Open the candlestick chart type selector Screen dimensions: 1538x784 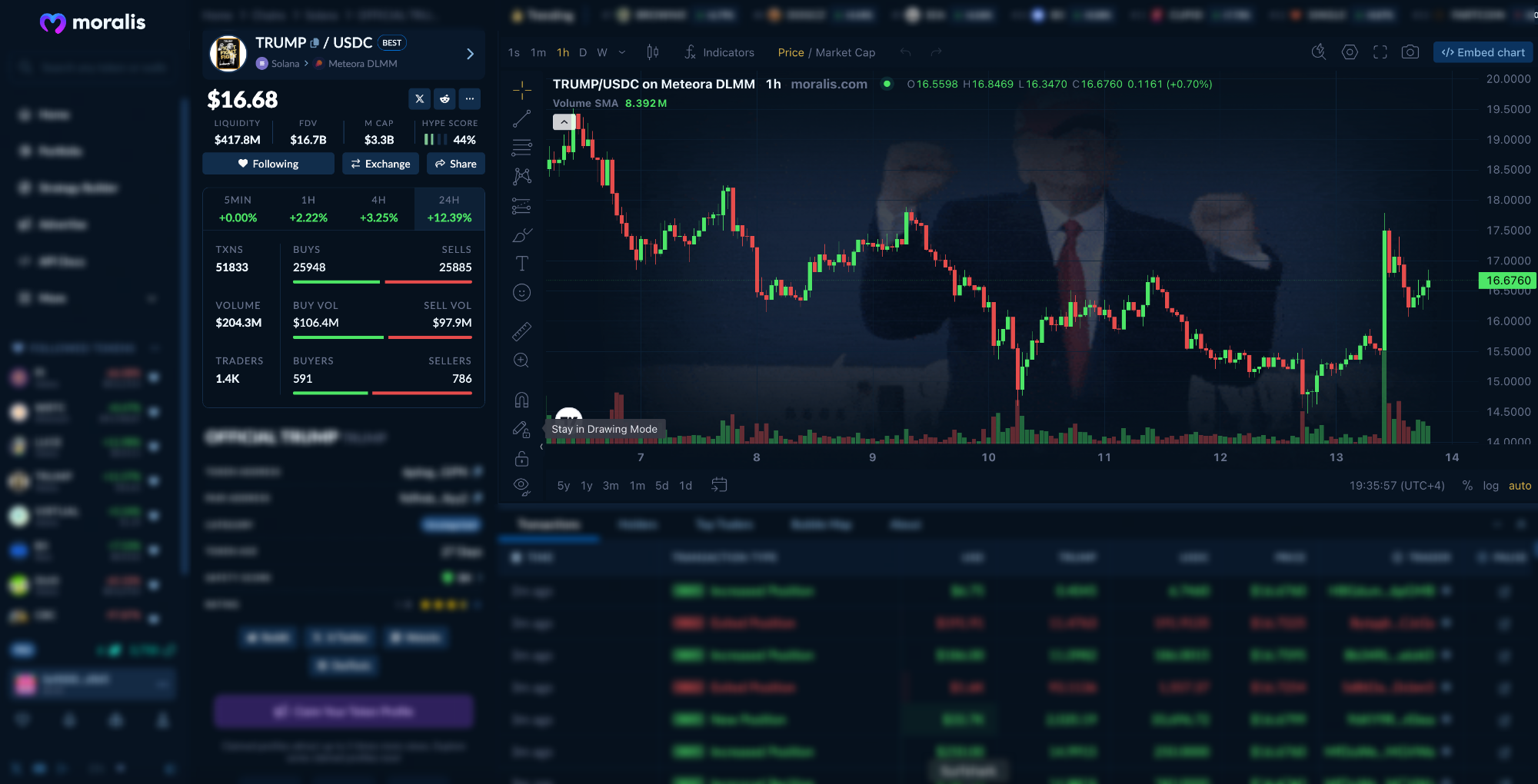click(653, 52)
